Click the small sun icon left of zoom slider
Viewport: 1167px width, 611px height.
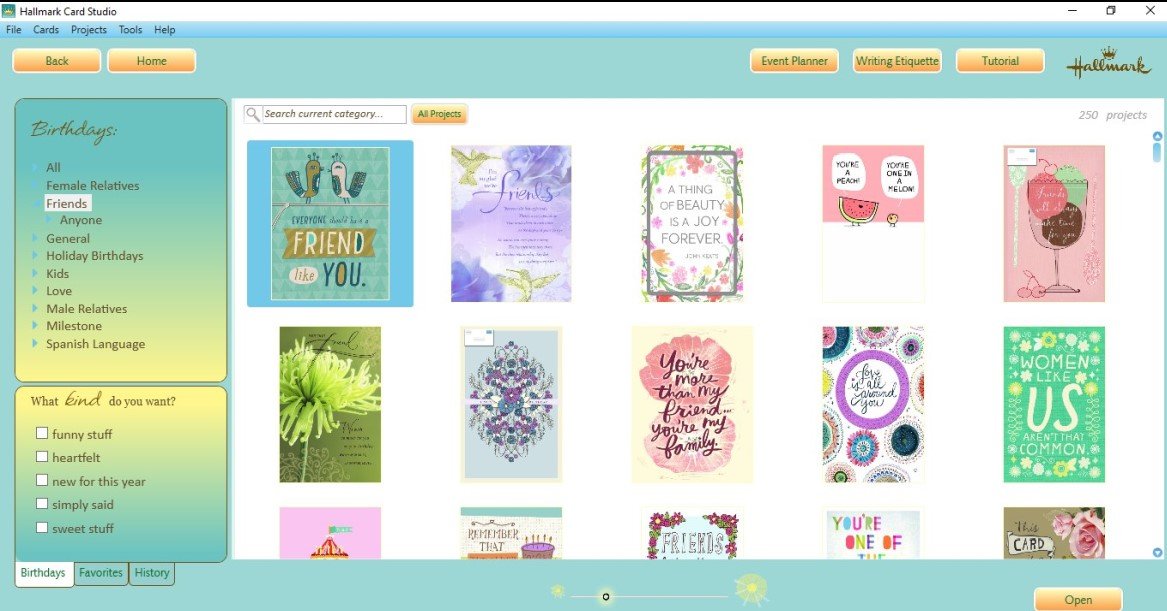(557, 592)
